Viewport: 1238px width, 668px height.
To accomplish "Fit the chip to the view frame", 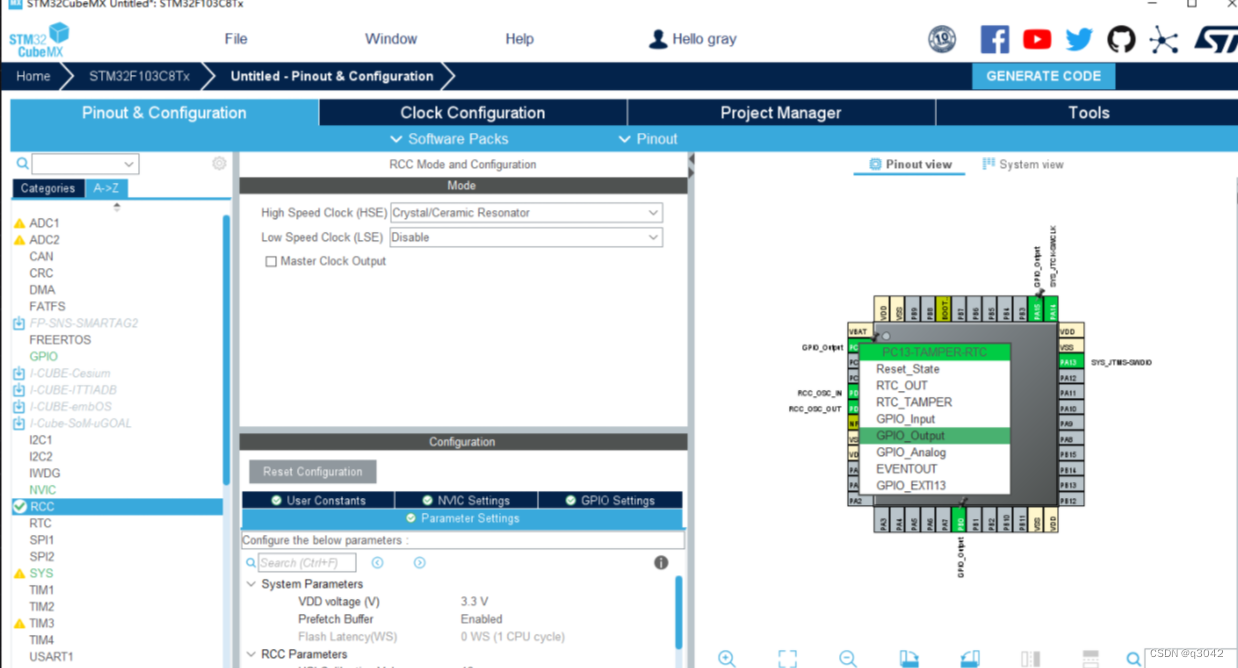I will [x=788, y=658].
